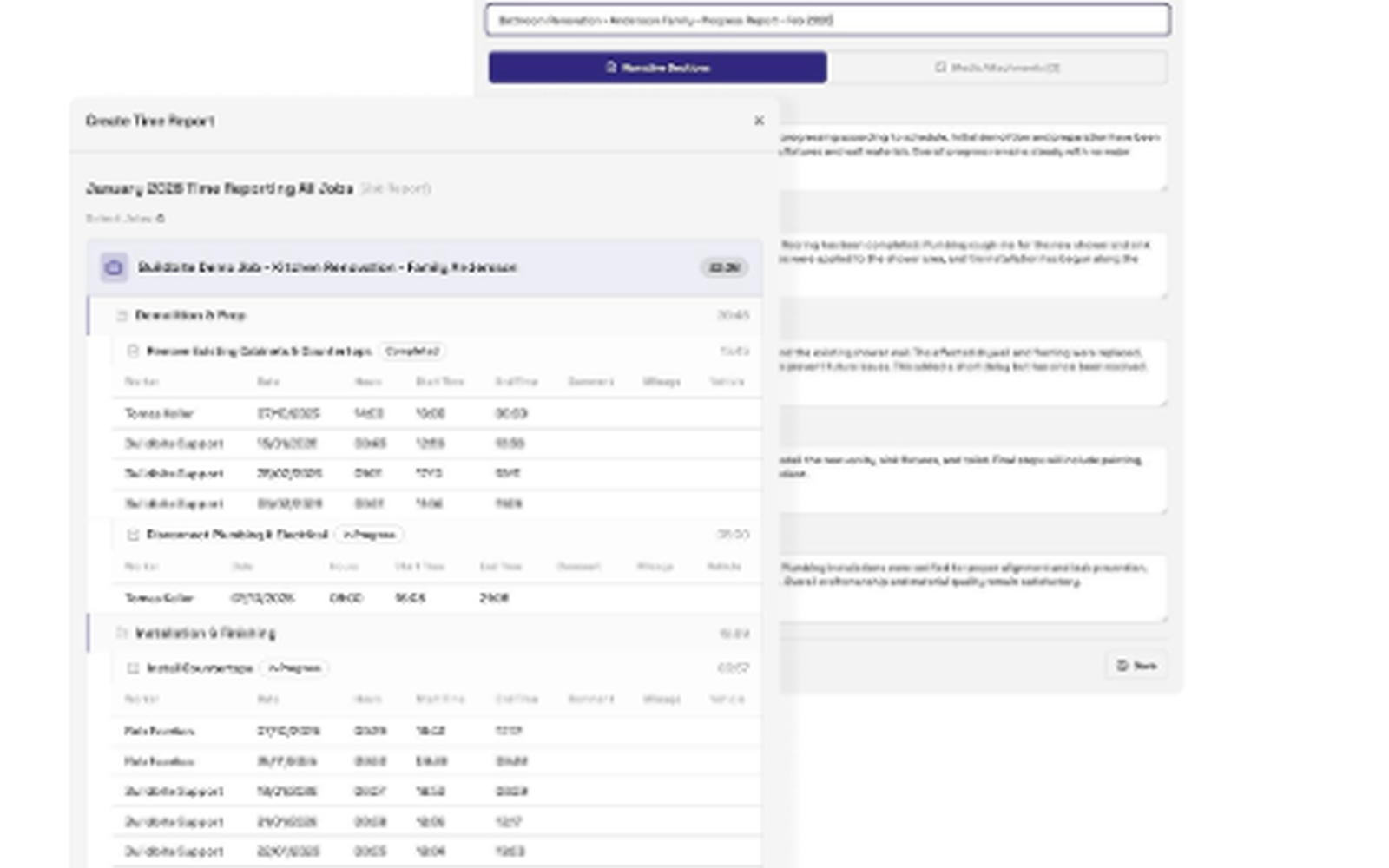Select Tomas Keller row under Disconnect Plumbing
Viewport: 1389px width, 868px height.
click(x=438, y=598)
